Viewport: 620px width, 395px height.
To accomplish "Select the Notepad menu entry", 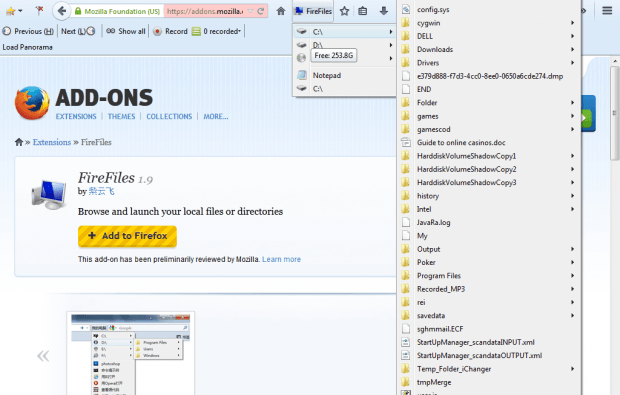I will coord(345,75).
